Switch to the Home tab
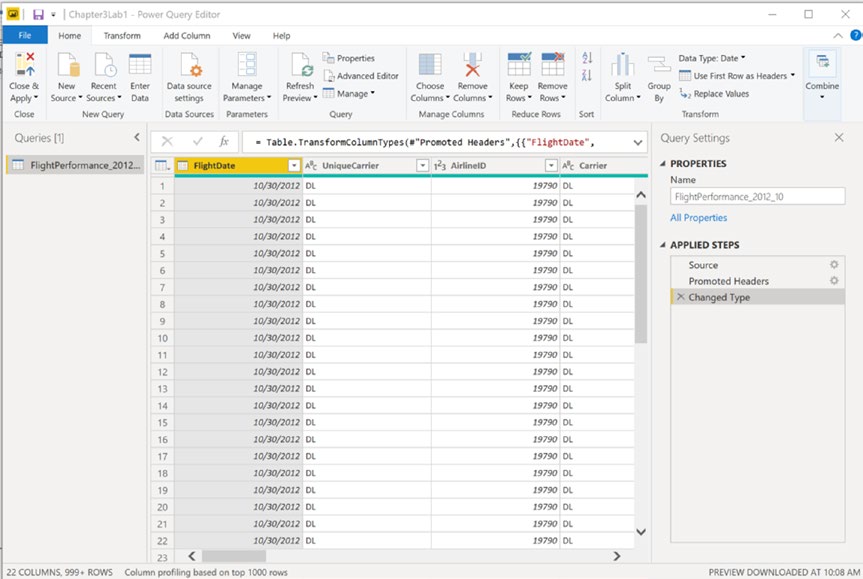Screen dimensions: 863x579 click(x=69, y=36)
